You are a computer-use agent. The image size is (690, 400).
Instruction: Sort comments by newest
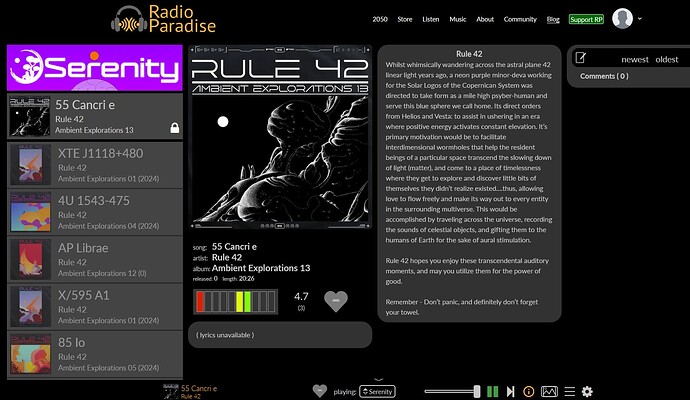(635, 59)
